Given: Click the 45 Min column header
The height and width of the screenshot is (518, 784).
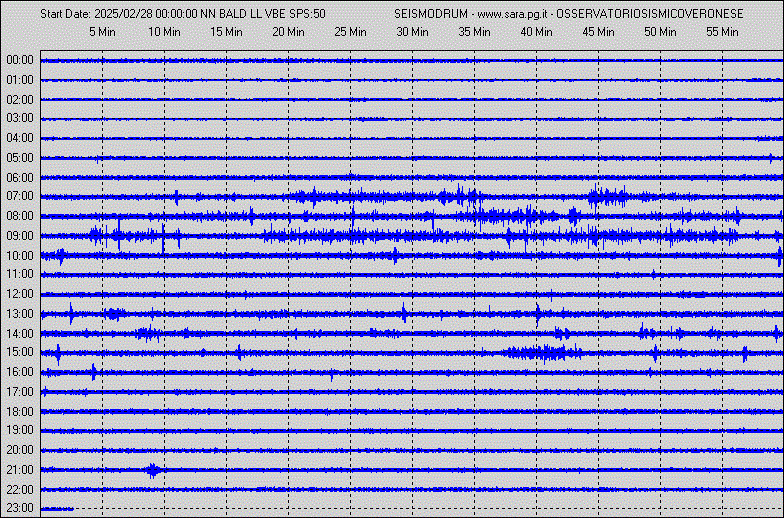Looking at the screenshot, I should 598,32.
